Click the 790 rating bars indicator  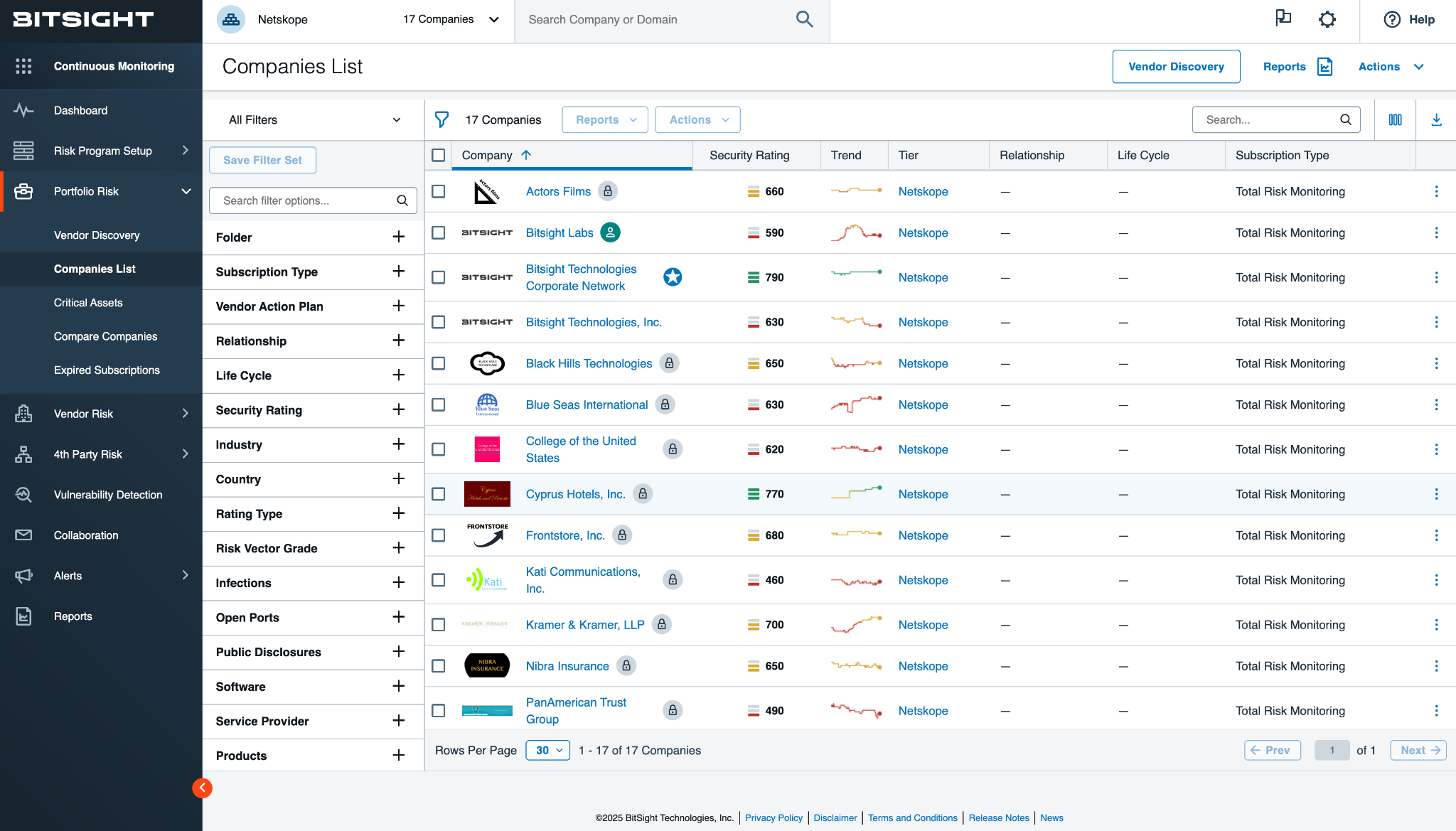[753, 277]
